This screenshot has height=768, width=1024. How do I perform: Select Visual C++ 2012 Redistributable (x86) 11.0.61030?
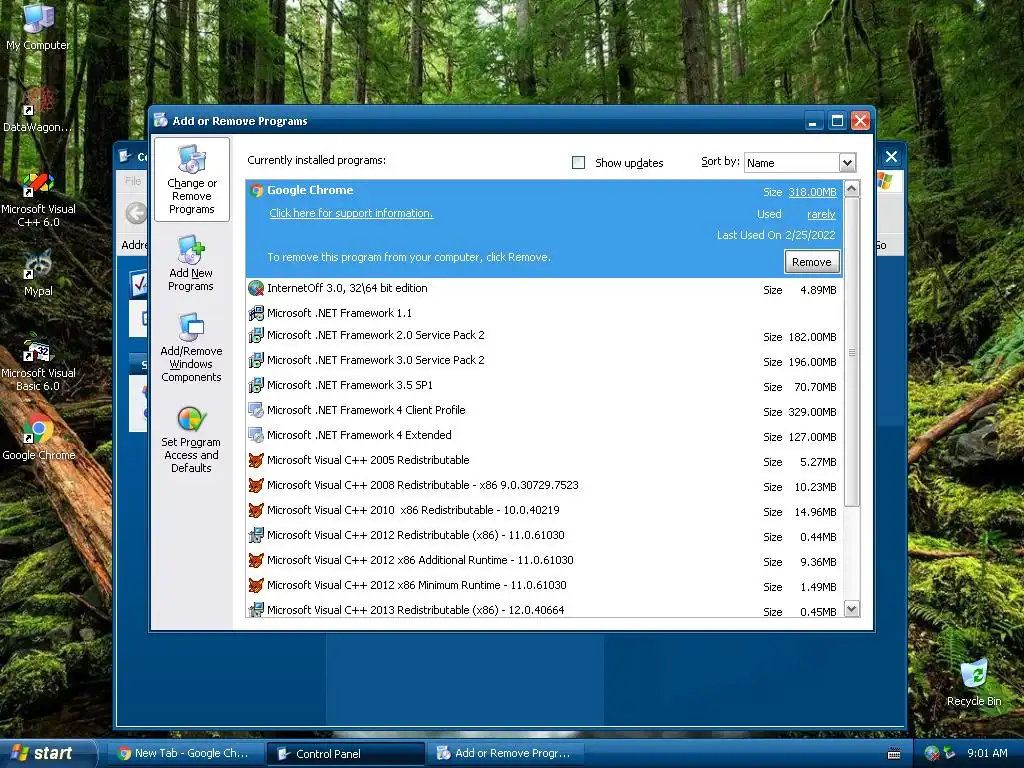click(545, 536)
